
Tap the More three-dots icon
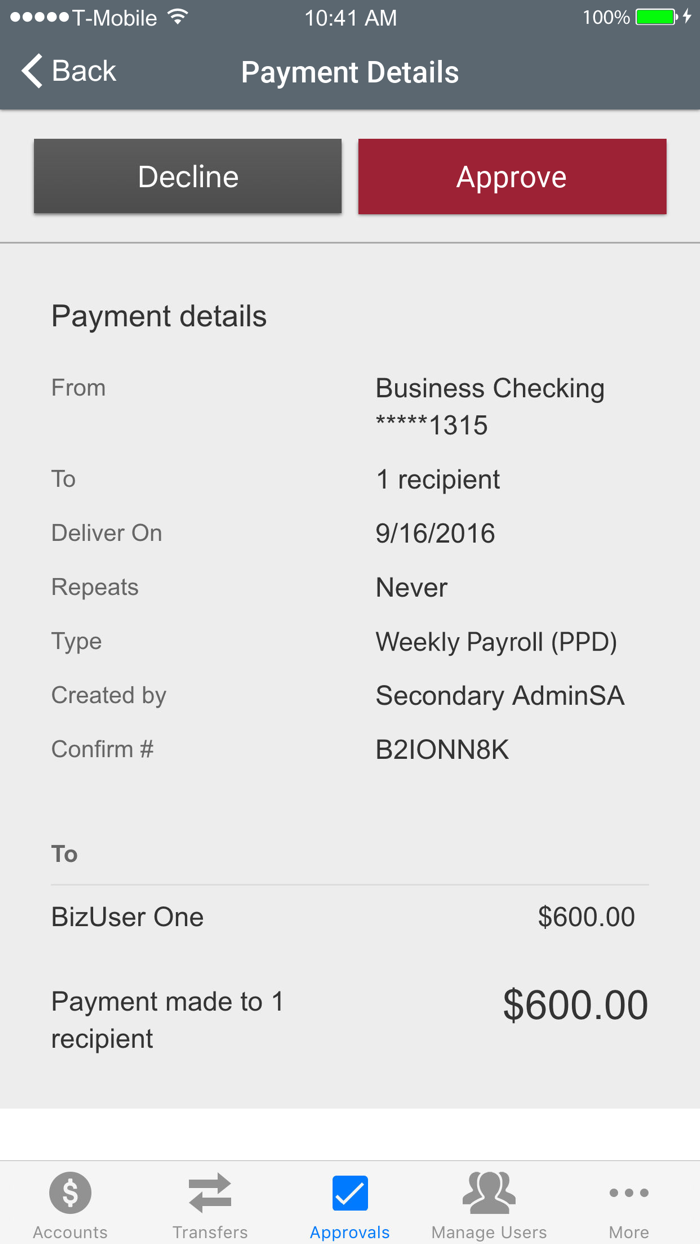(629, 1192)
